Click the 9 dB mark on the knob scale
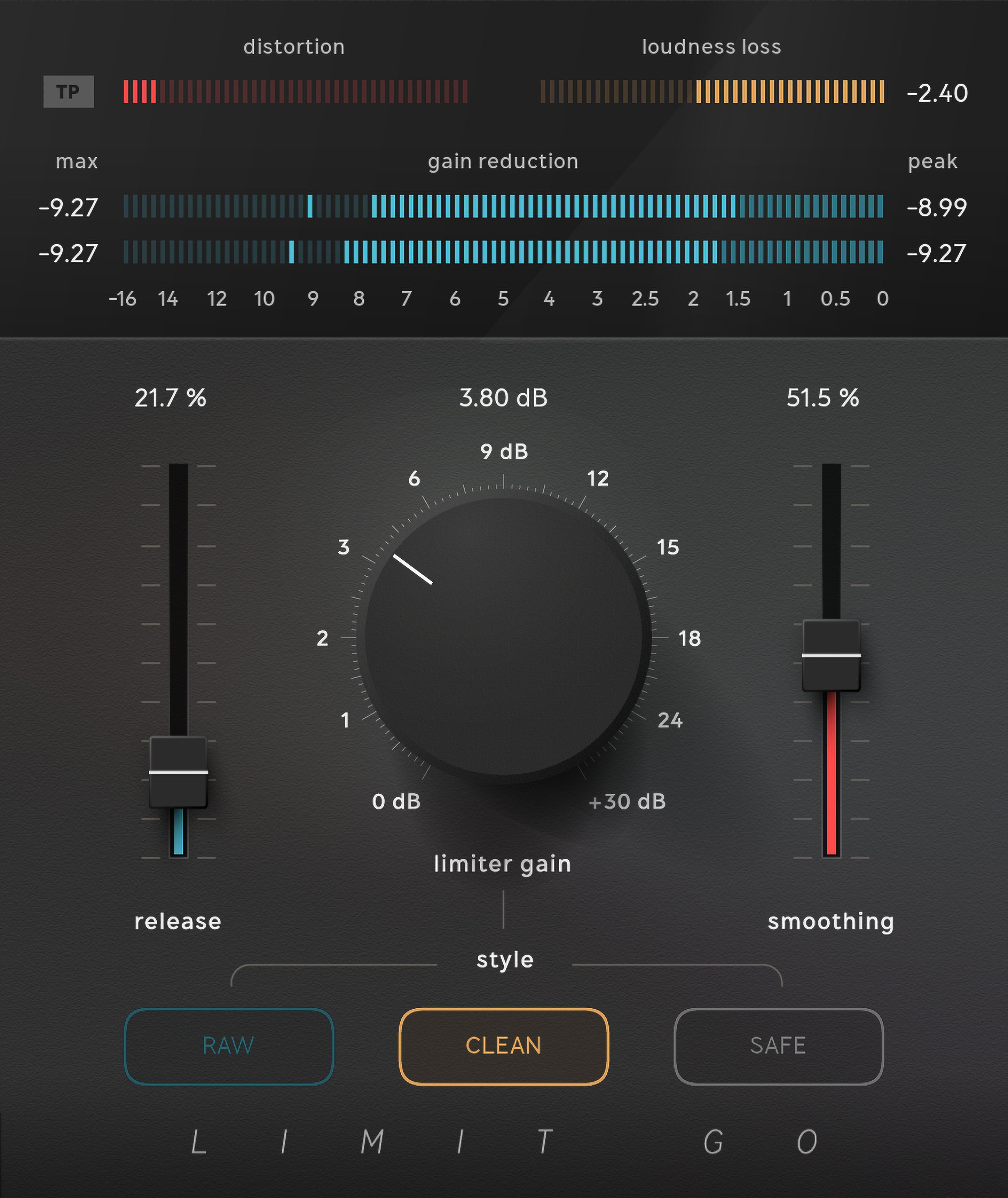This screenshot has width=1008, height=1198. pos(504,451)
